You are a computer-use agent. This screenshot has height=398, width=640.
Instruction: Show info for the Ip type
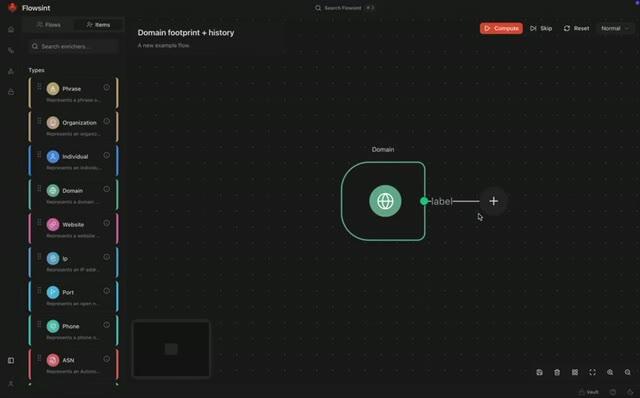(107, 257)
